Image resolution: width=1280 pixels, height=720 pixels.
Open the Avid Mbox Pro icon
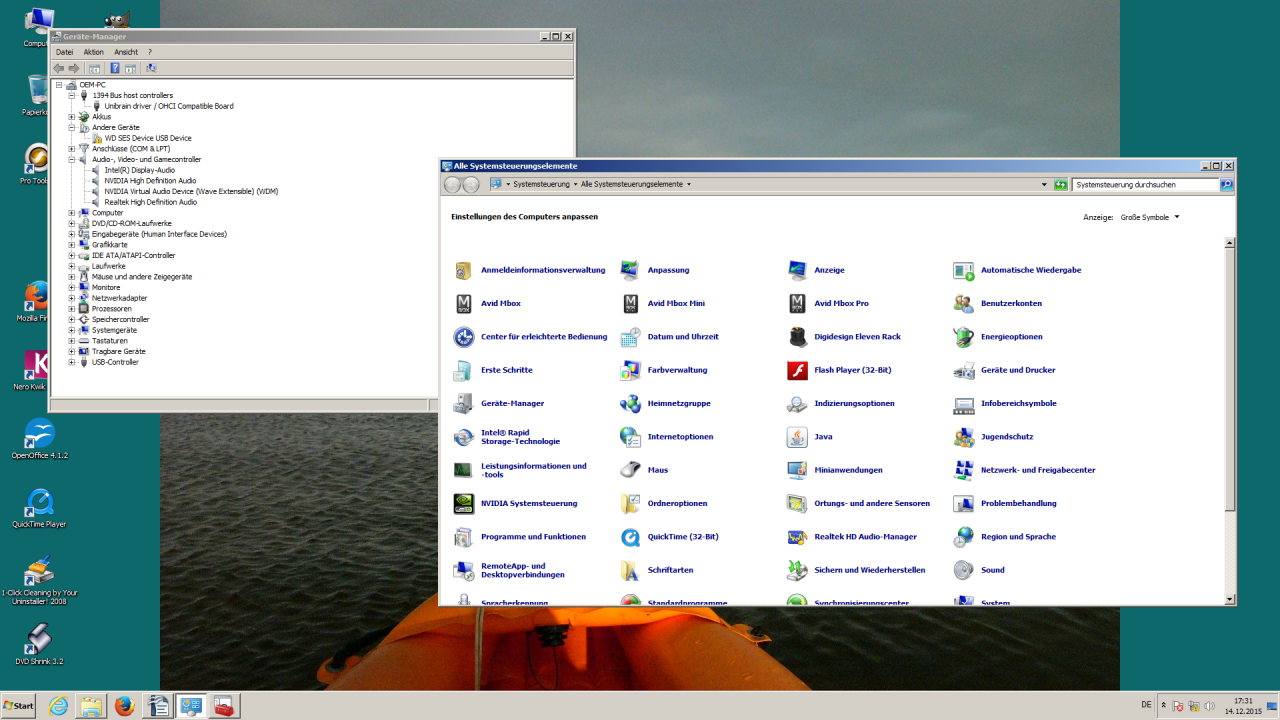pyautogui.click(x=797, y=303)
